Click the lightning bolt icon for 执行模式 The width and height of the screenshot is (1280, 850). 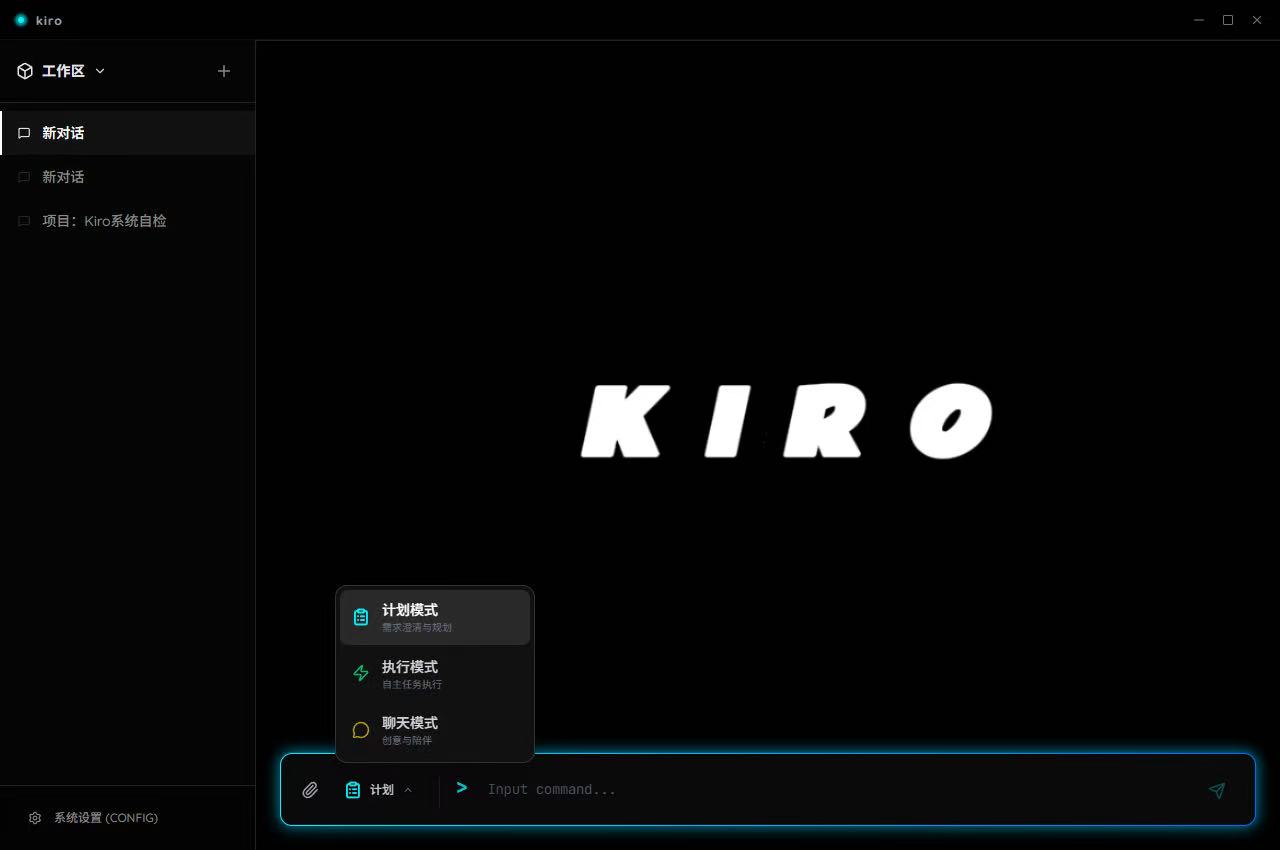tap(361, 674)
